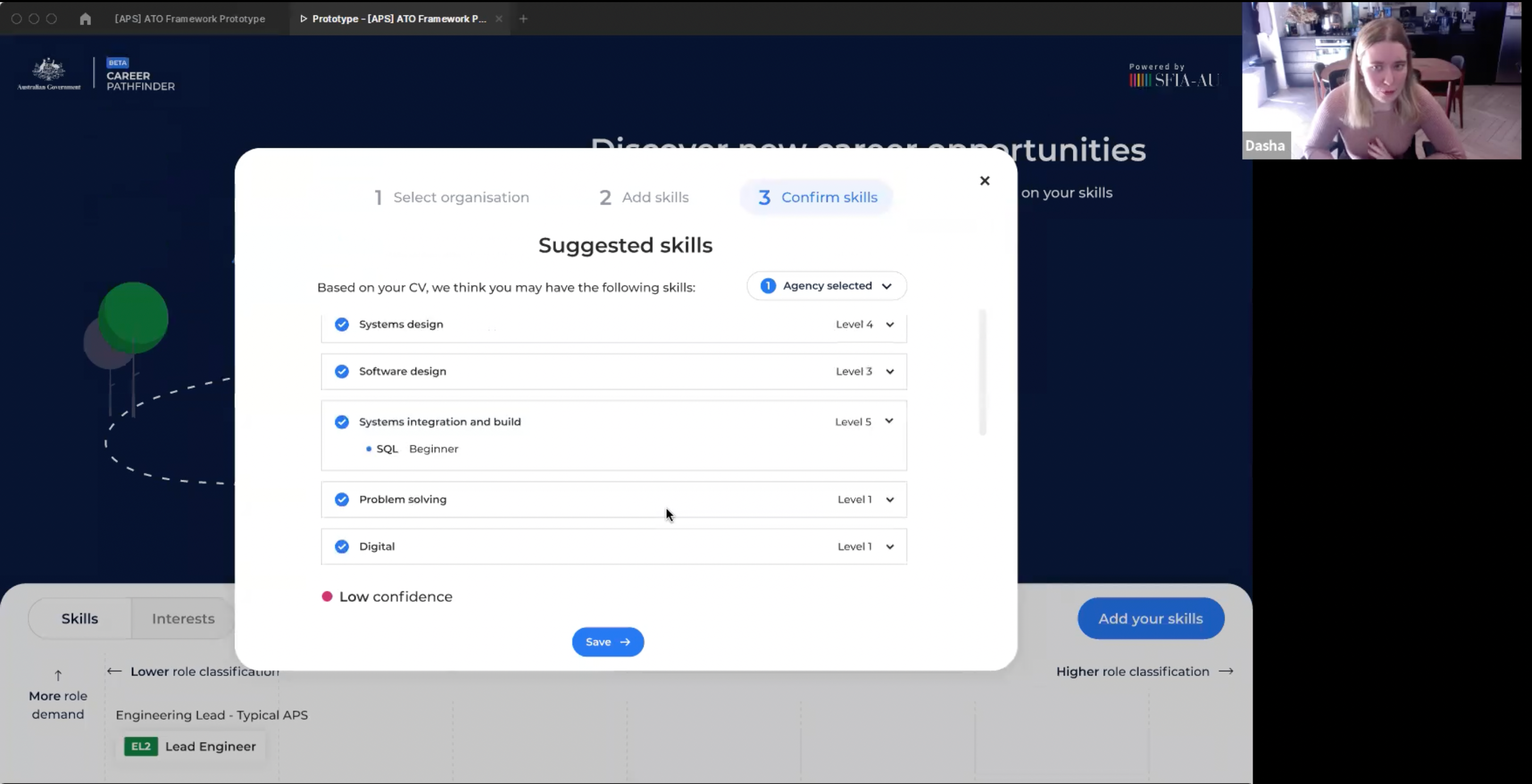Uncheck the Systems design skill
Viewport: 1532px width, 784px height.
pos(342,324)
